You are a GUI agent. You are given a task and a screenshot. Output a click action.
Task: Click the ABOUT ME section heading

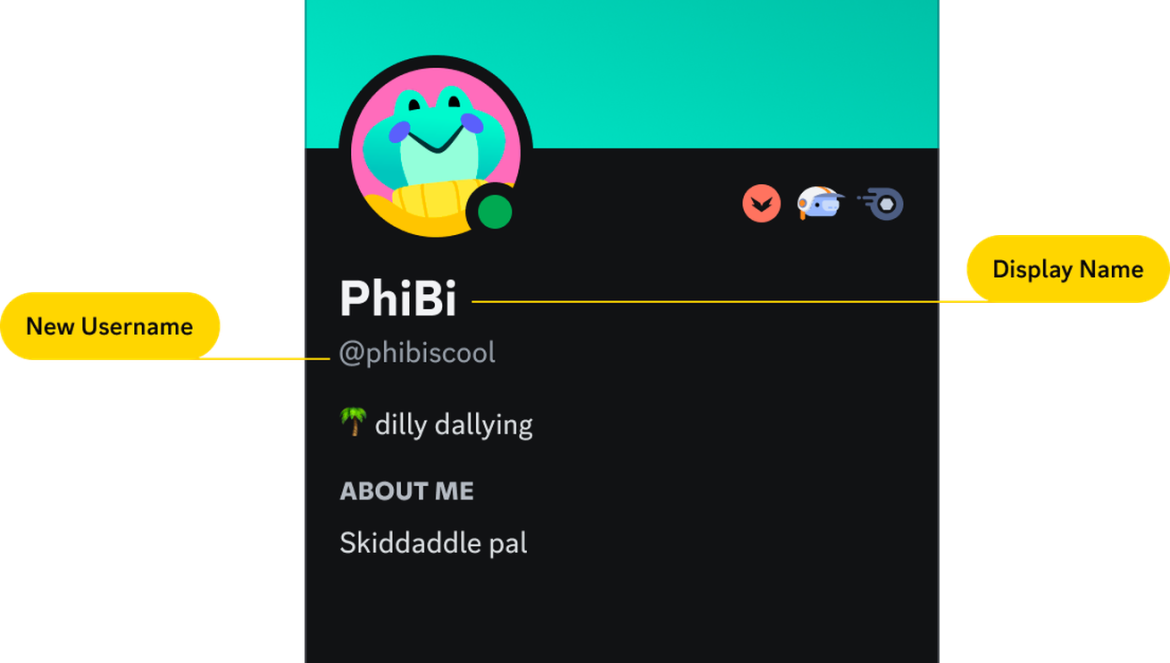tap(407, 491)
